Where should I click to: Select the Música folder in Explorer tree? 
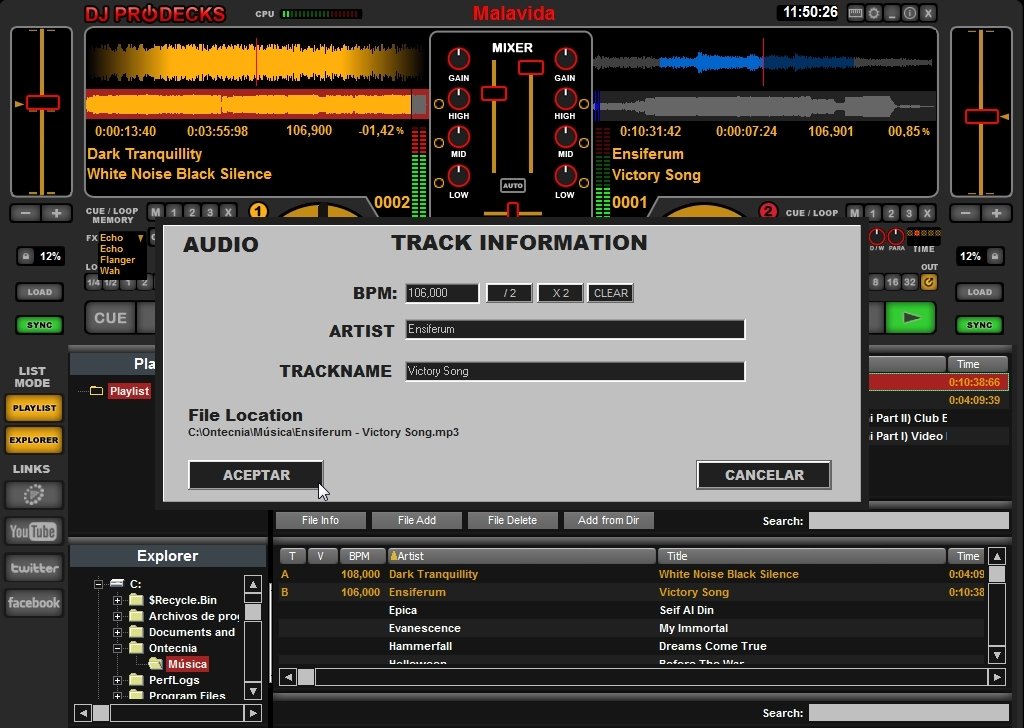pos(187,664)
